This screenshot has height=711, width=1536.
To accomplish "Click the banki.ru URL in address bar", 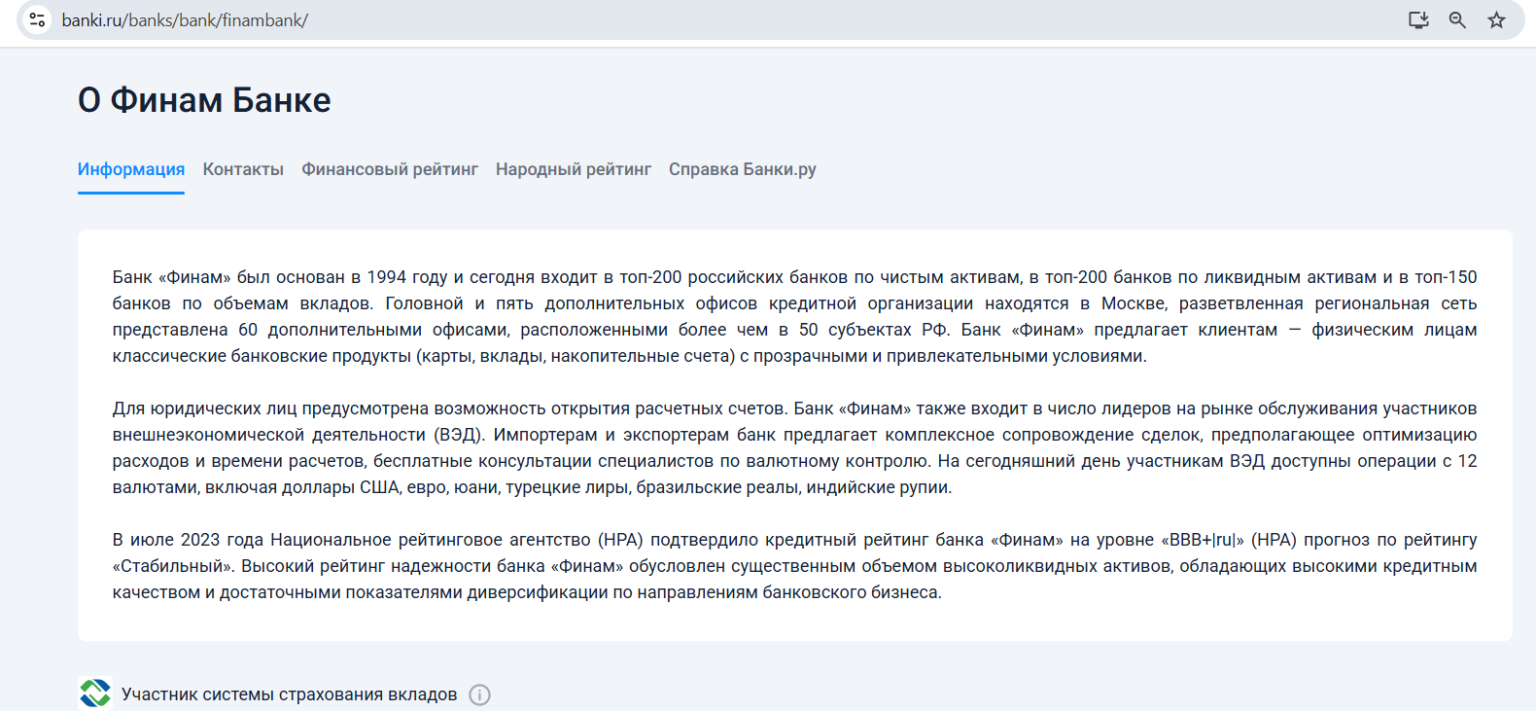I will (184, 20).
